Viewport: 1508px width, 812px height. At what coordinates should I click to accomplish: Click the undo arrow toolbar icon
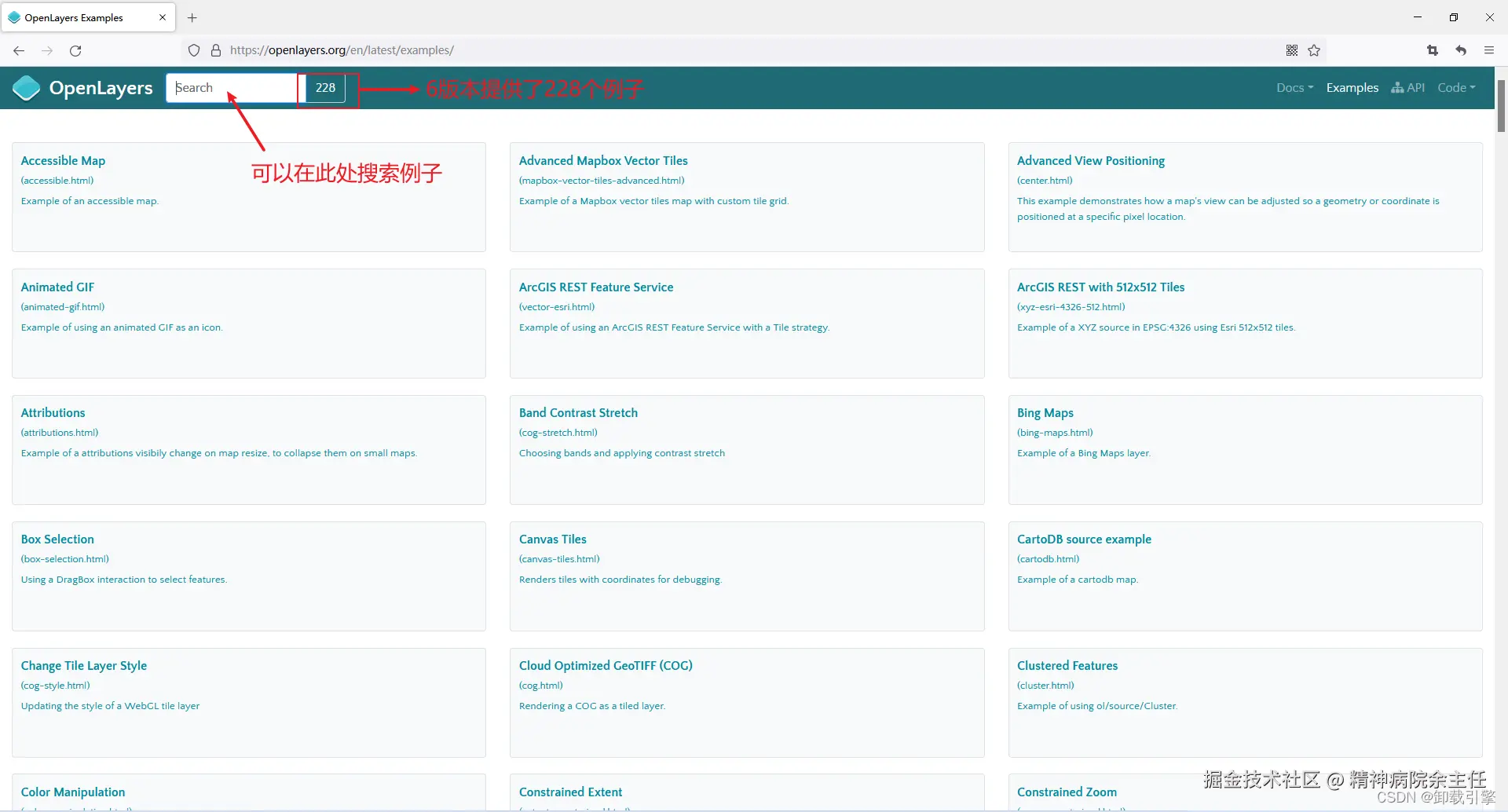coord(1461,50)
